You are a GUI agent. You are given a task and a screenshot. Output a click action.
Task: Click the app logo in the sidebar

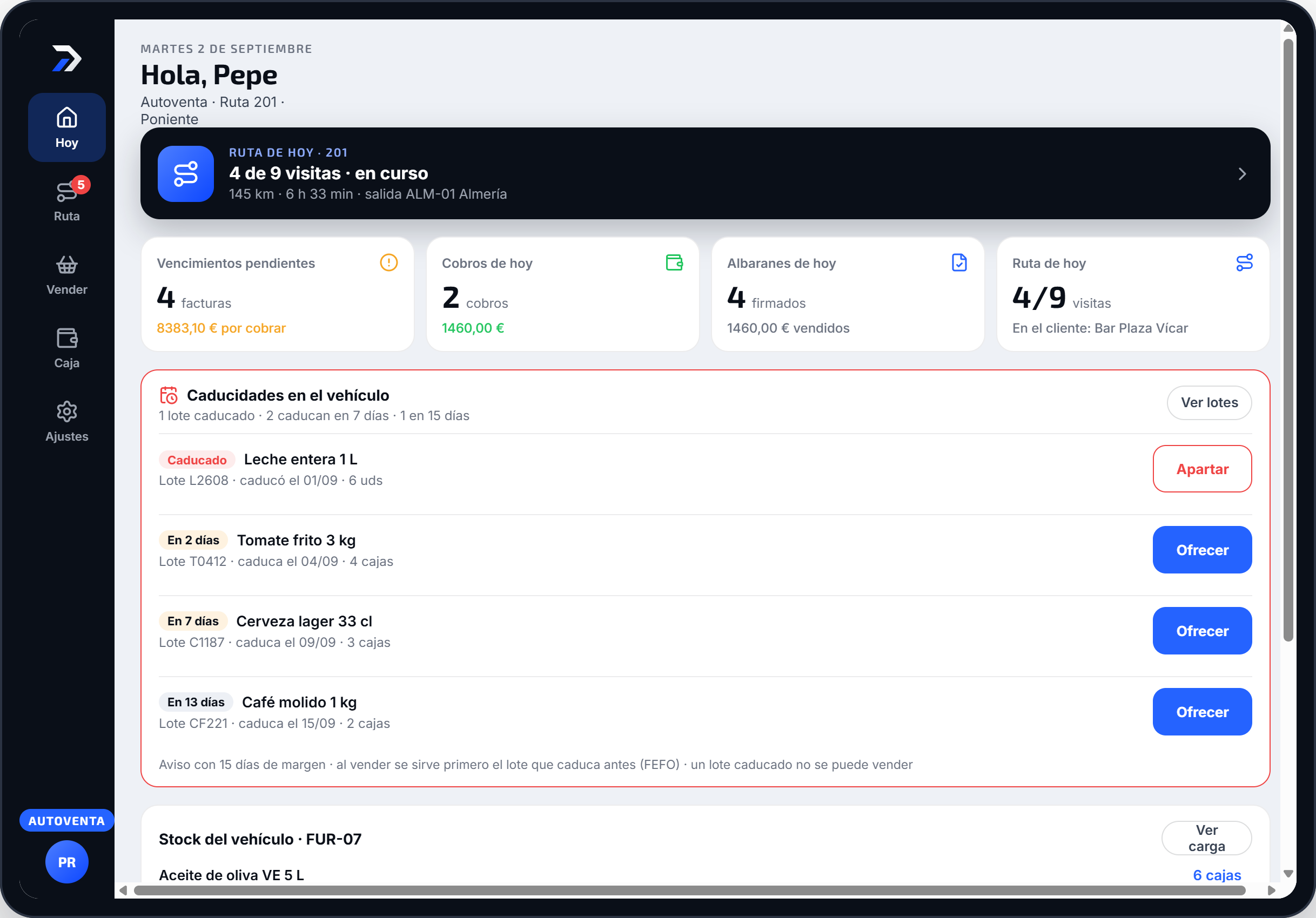[66, 58]
